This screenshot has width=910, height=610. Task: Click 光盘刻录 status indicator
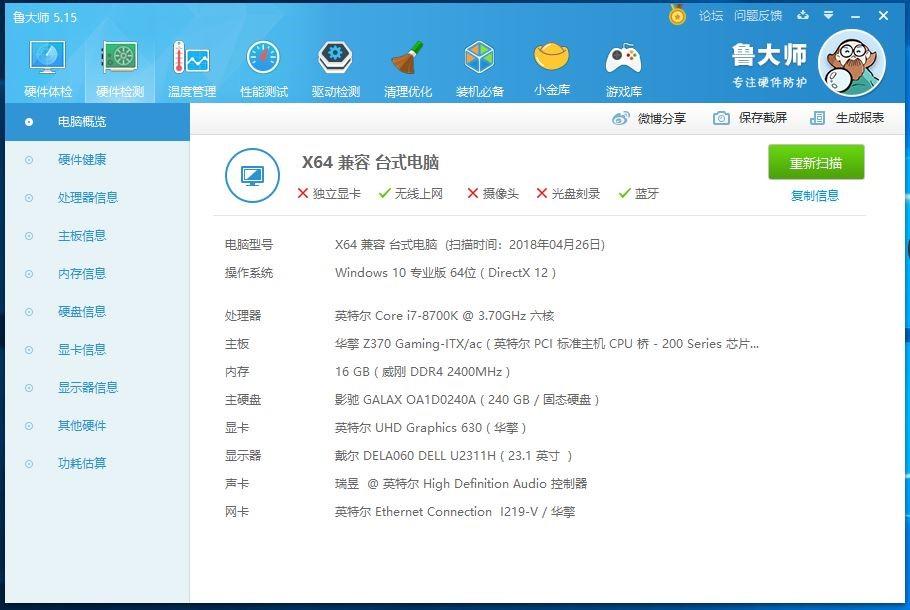pos(568,193)
